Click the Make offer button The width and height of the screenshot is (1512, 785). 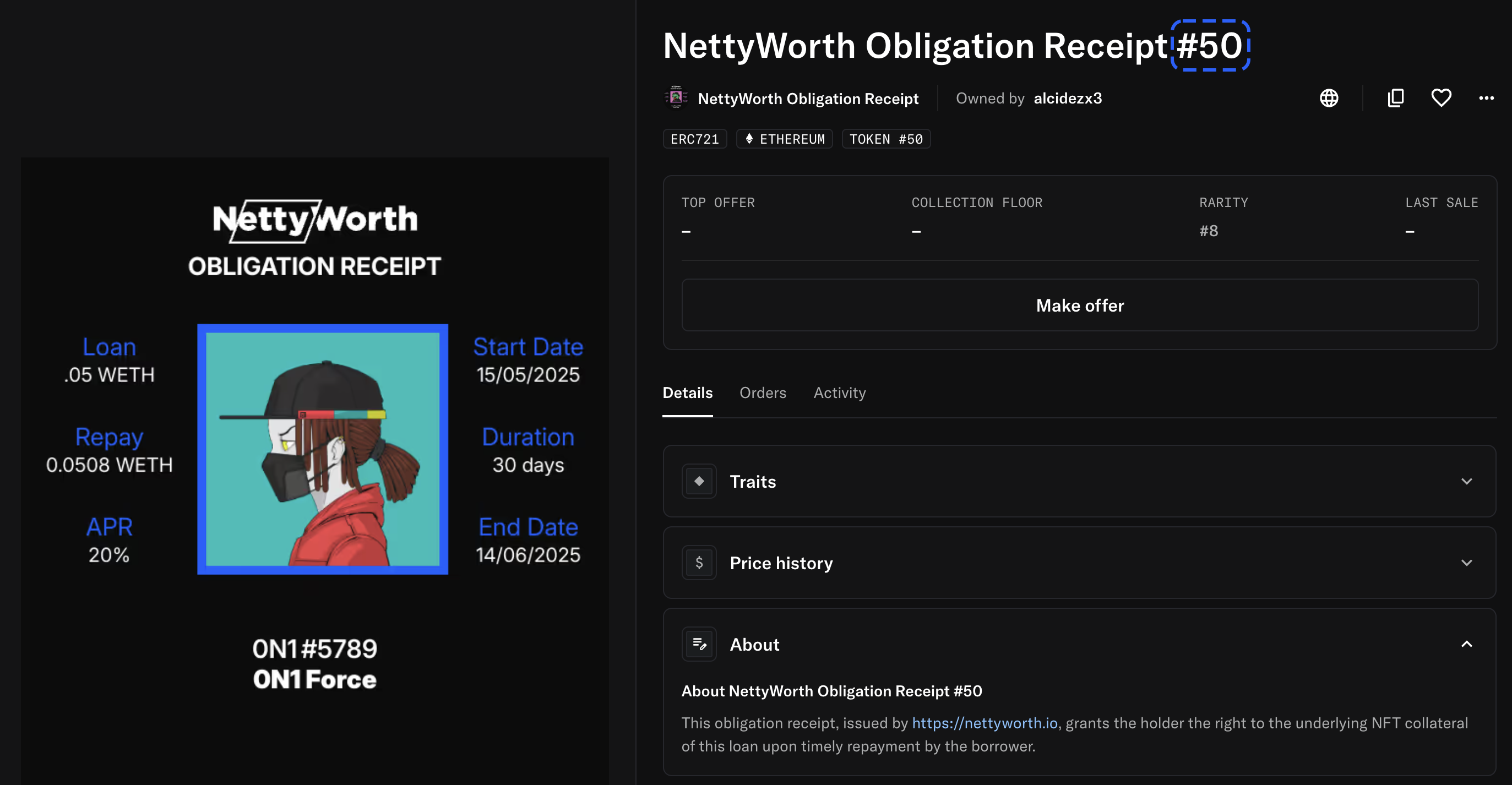1079,305
